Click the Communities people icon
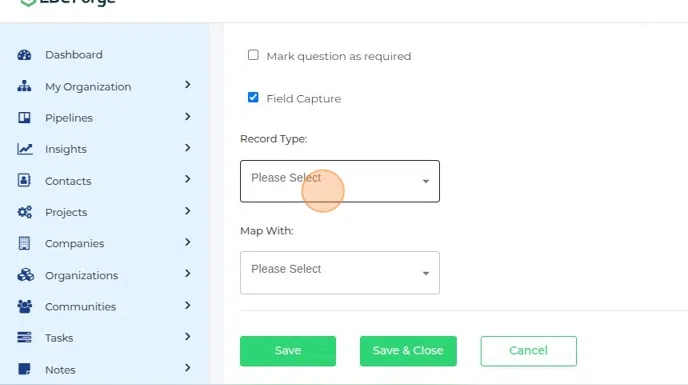 click(x=25, y=306)
